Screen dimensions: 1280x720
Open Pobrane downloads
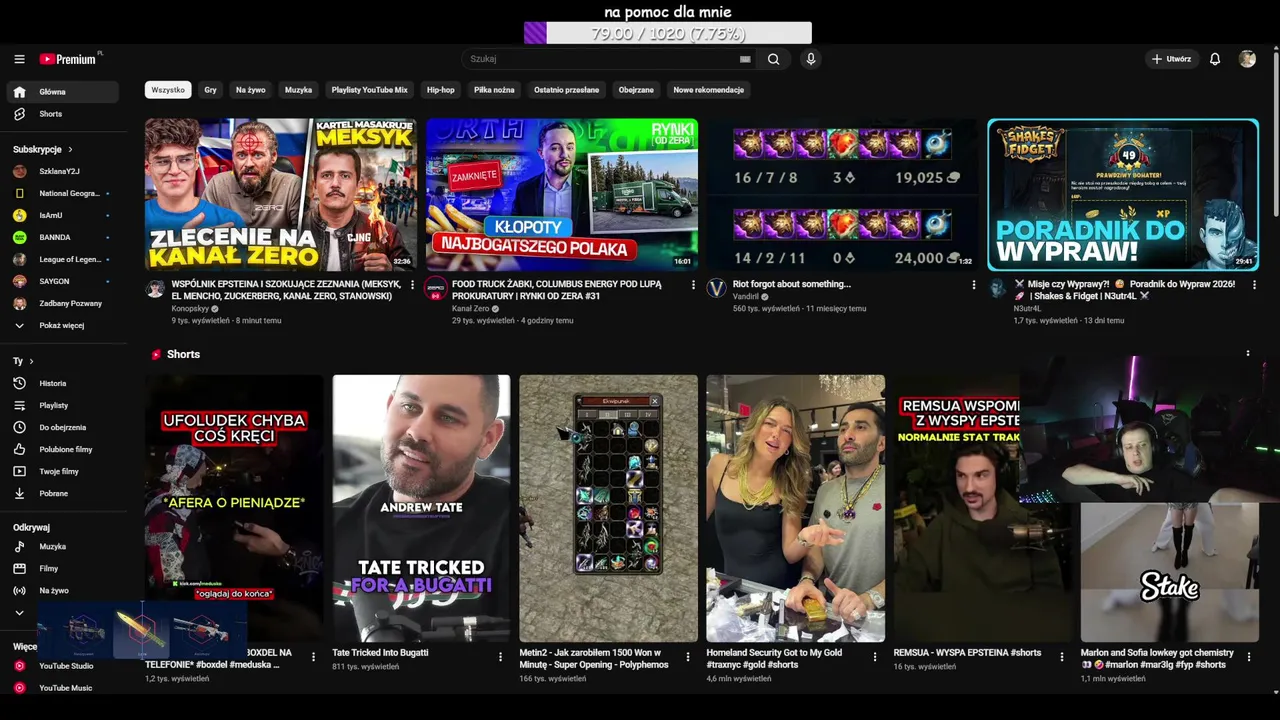(62, 493)
